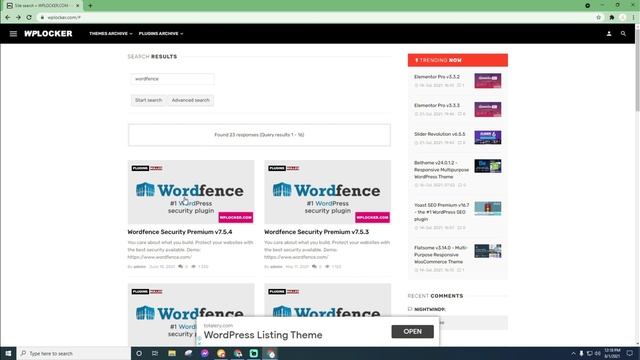640x360 pixels.
Task: Open Task View on the taskbar
Action: (155, 353)
